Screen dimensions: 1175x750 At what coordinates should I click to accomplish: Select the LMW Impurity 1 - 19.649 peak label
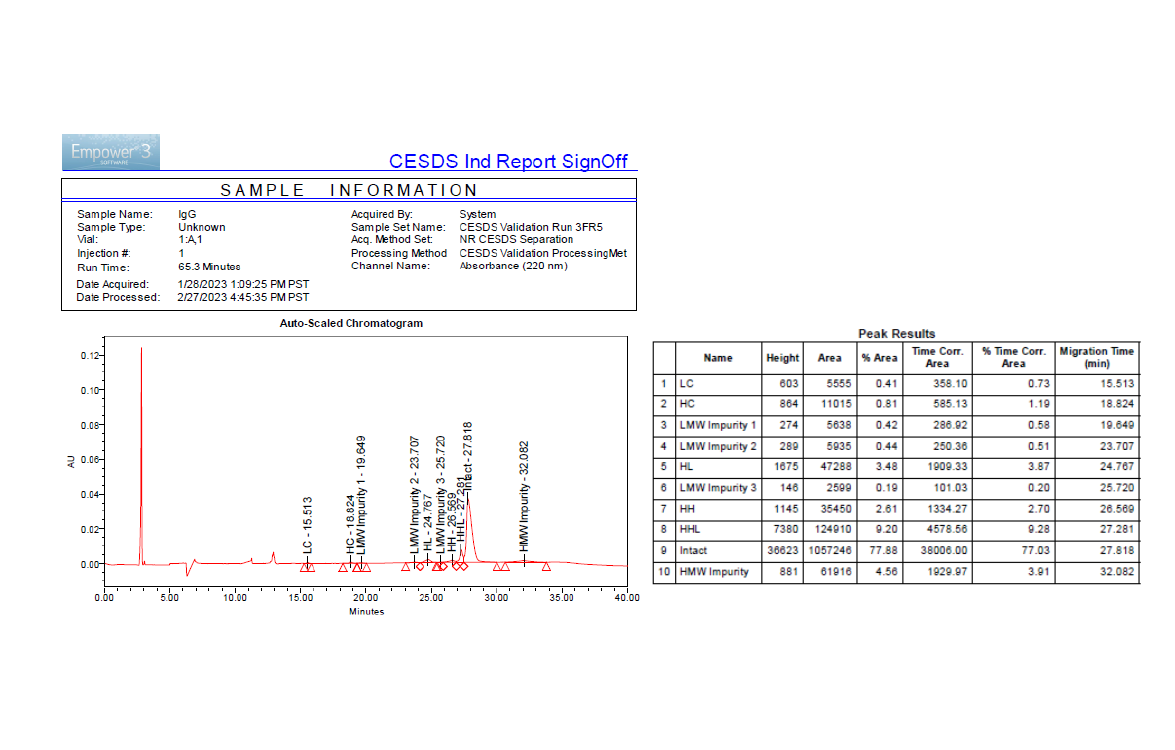click(362, 494)
